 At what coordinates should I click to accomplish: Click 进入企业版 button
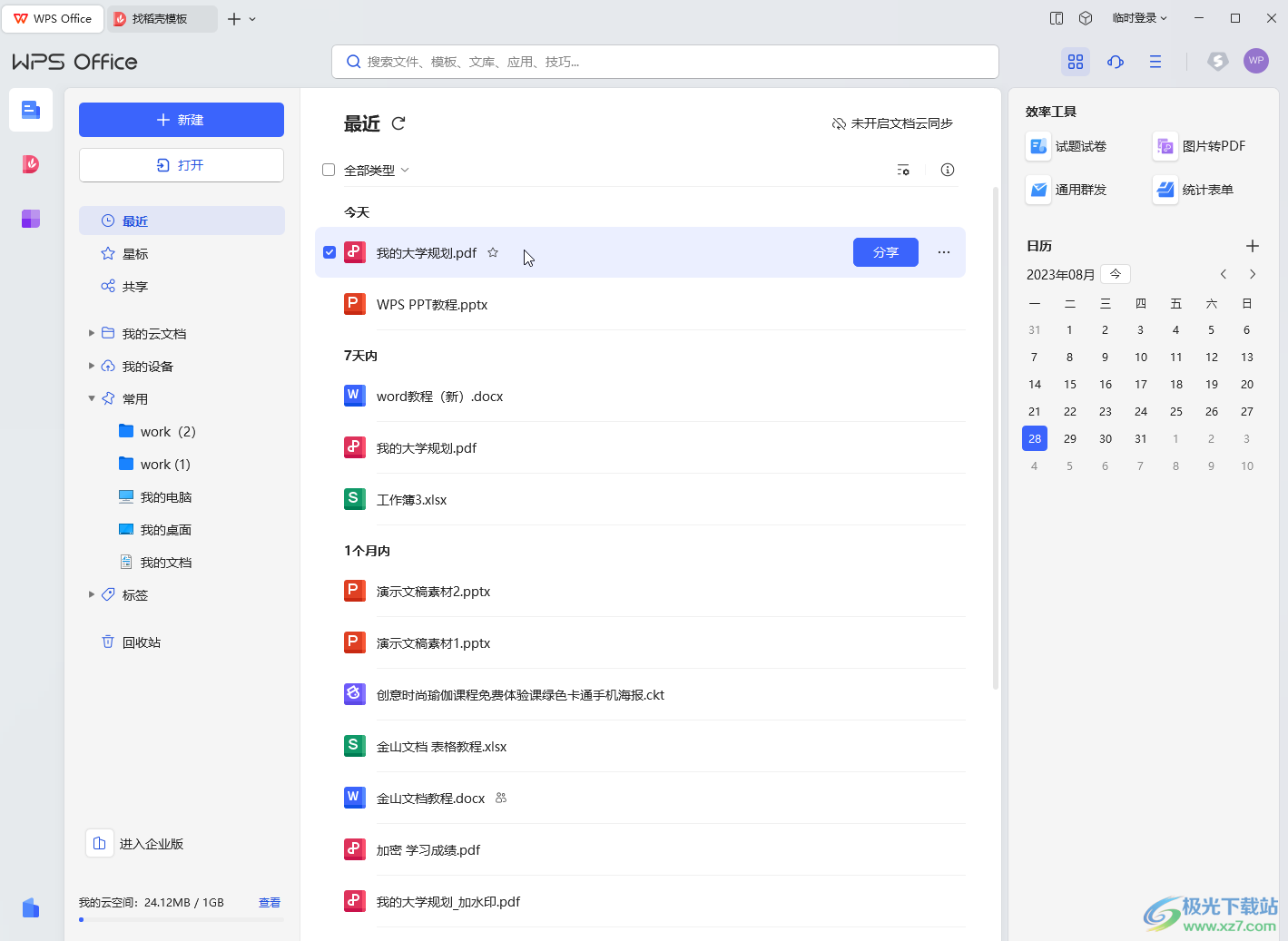tap(135, 843)
